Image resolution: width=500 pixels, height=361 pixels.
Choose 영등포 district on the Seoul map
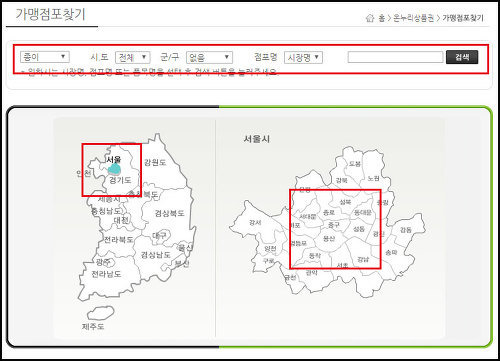click(299, 243)
